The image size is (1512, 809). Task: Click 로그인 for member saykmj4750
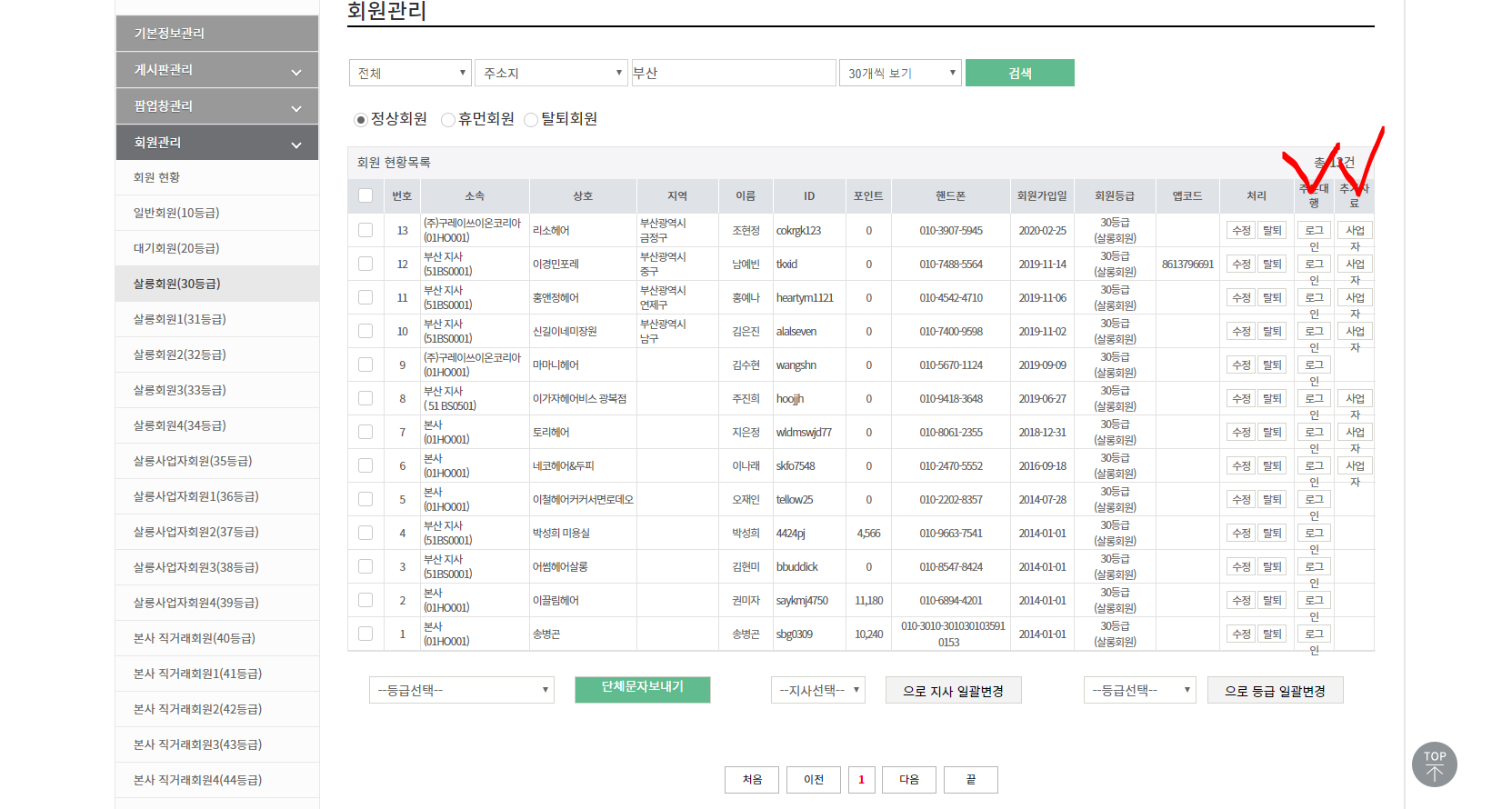pyautogui.click(x=1314, y=600)
